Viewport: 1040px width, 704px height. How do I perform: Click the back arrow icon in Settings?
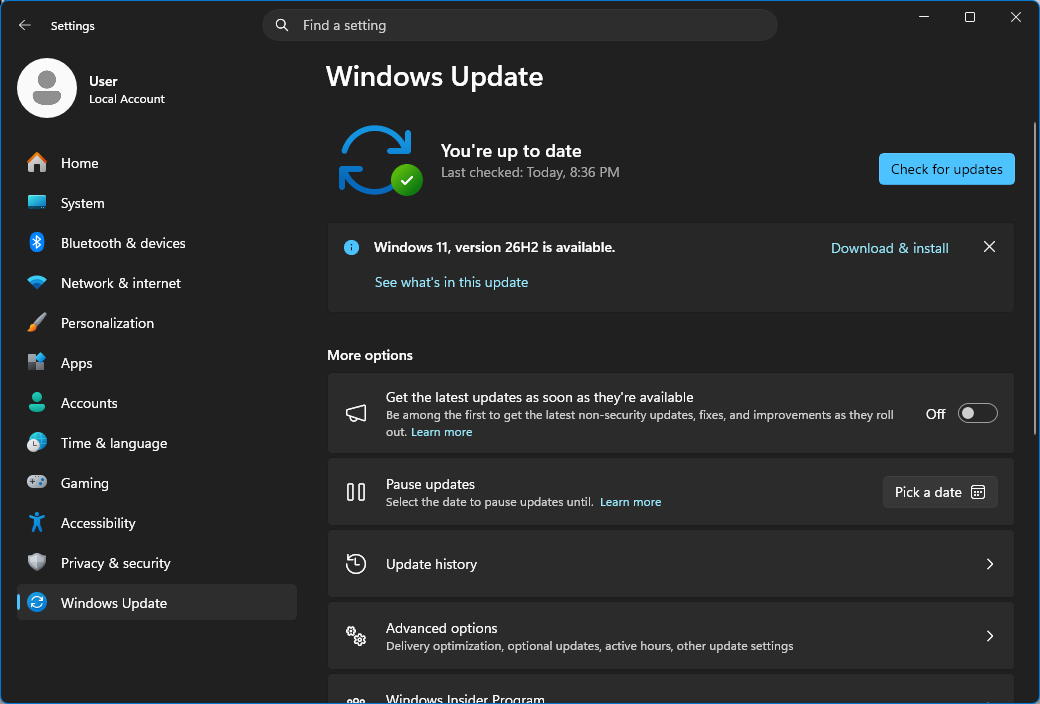point(25,25)
